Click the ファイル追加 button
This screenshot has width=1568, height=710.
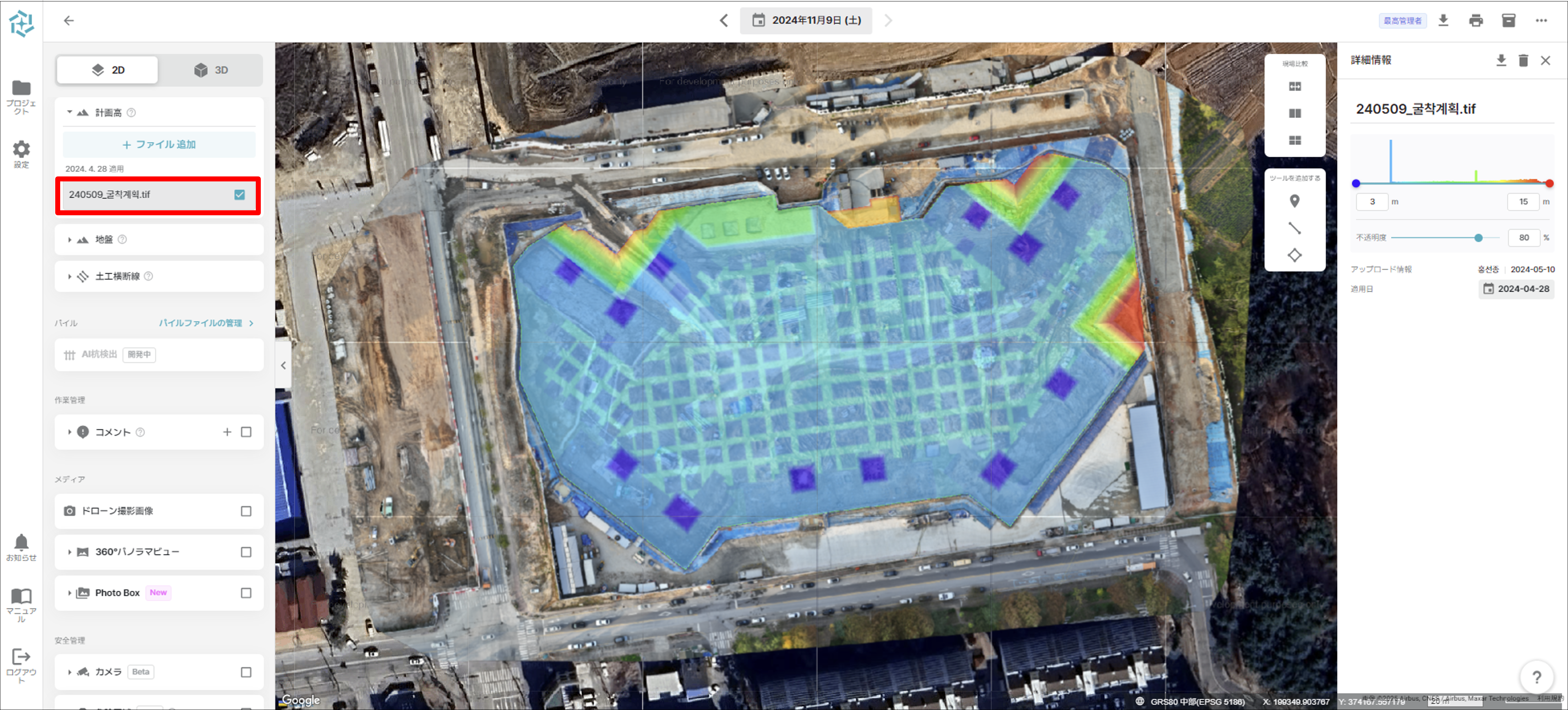click(x=159, y=145)
